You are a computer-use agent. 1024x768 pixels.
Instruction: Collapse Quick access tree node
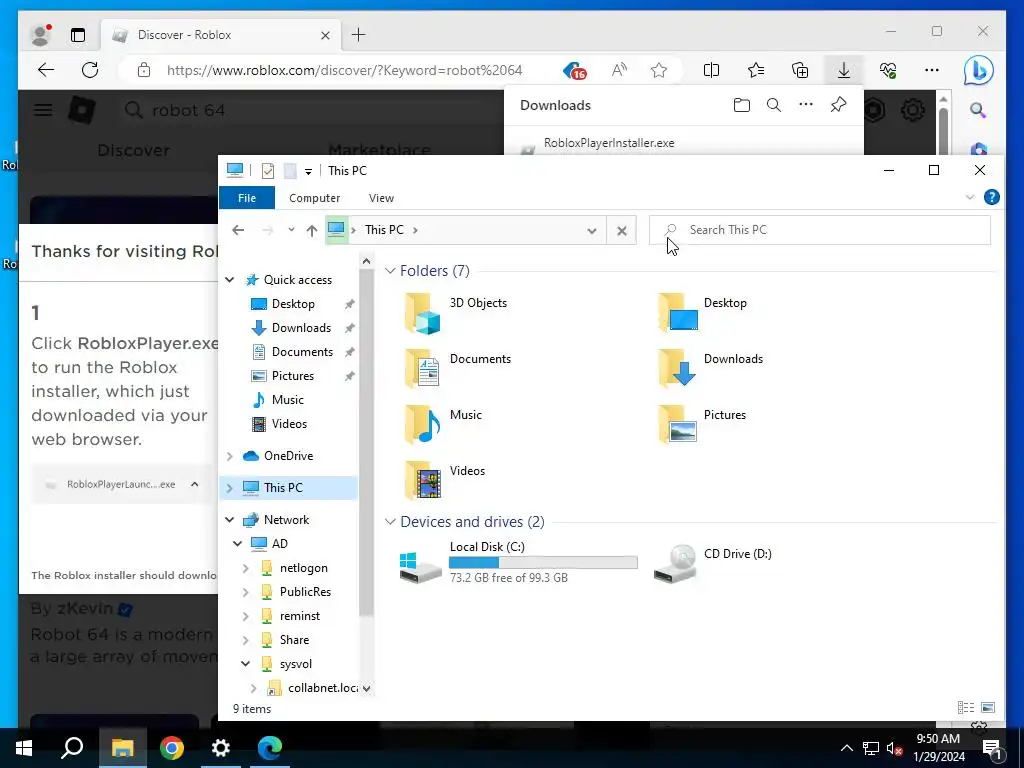(x=230, y=280)
